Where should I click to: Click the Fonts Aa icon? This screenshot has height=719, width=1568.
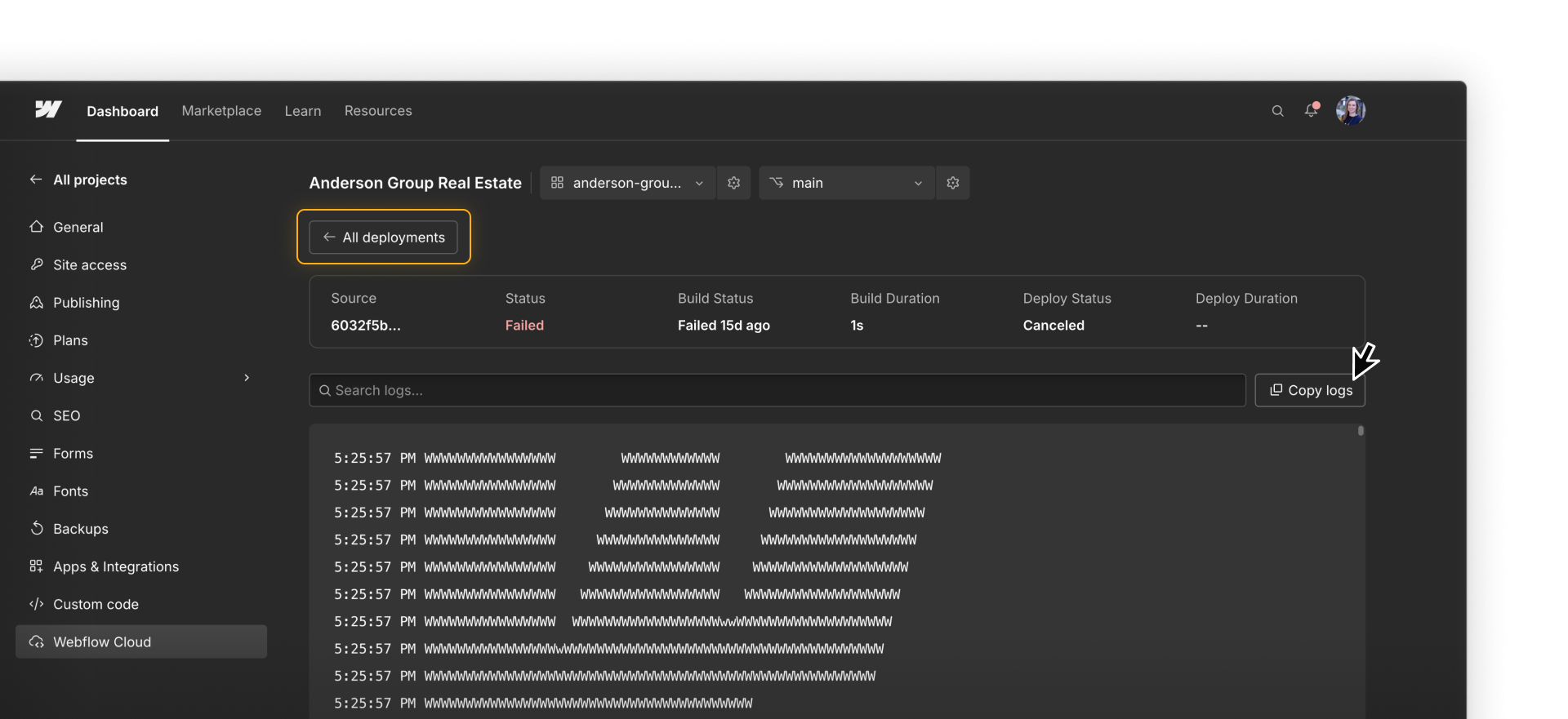36,491
